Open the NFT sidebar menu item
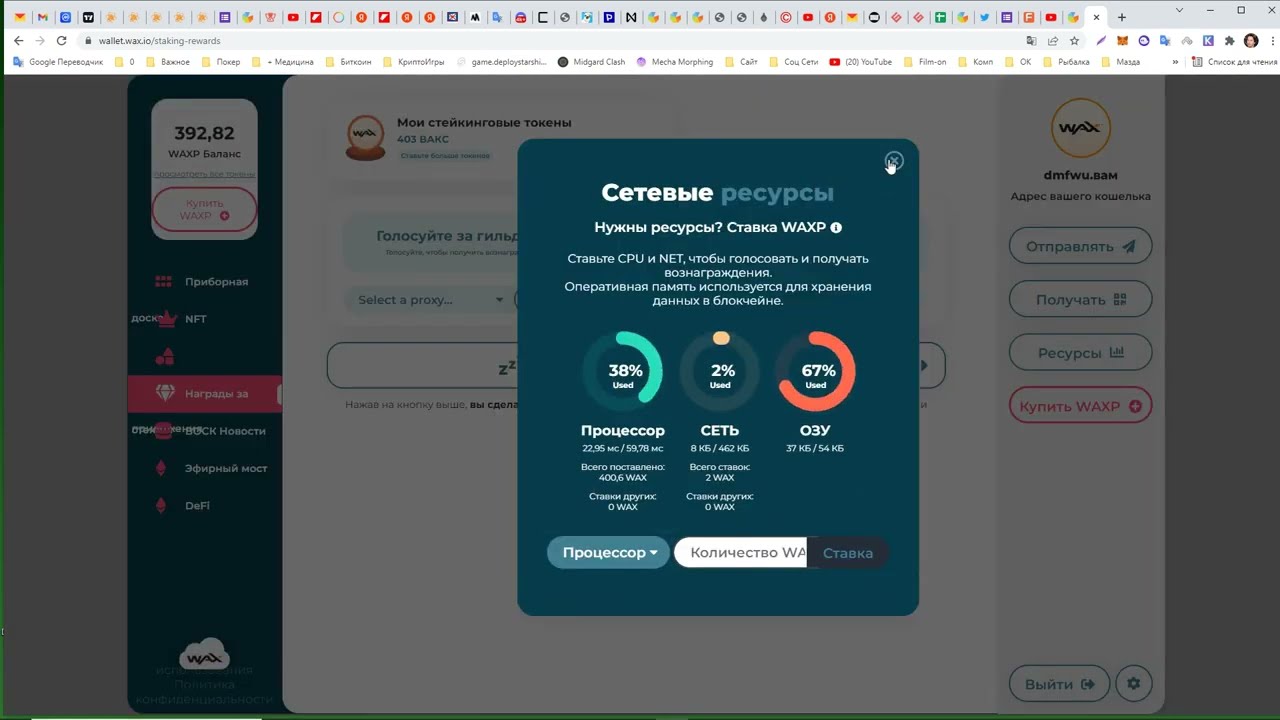Image resolution: width=1280 pixels, height=720 pixels. (x=196, y=319)
